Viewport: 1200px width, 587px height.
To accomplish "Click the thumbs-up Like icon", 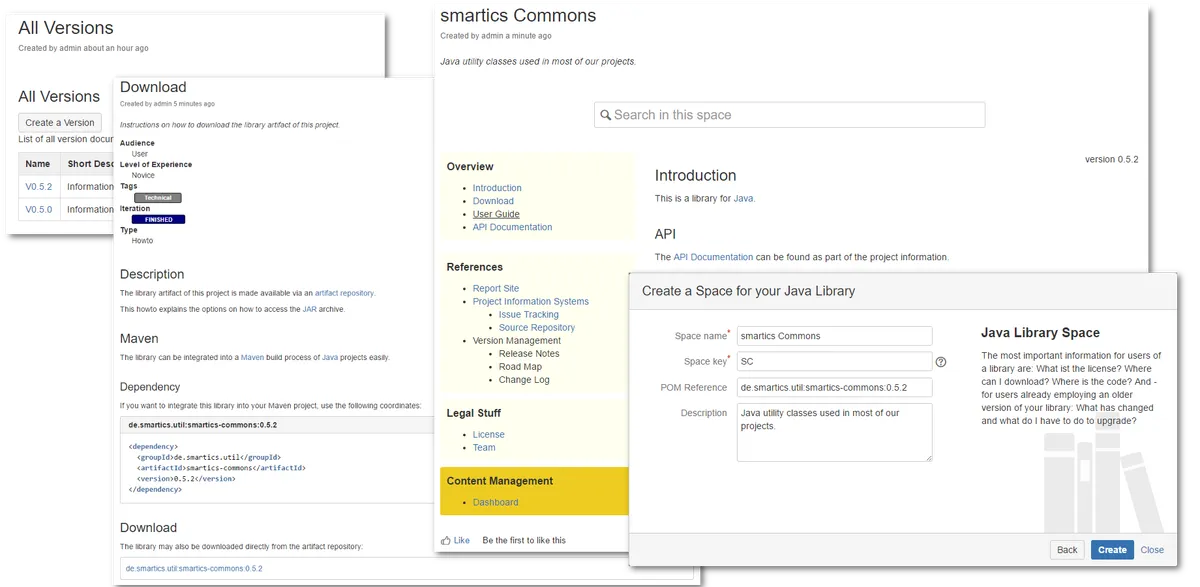I will click(446, 540).
